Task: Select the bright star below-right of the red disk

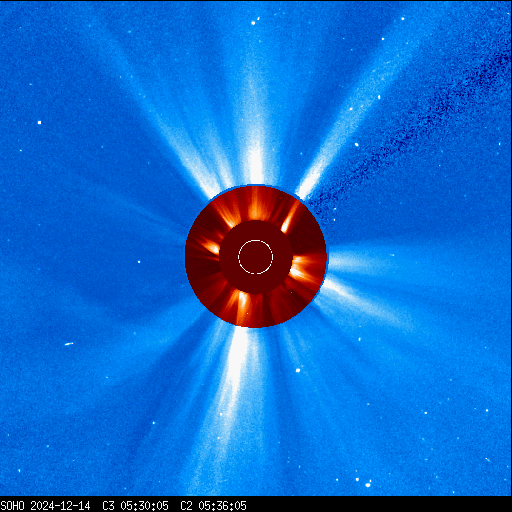Action: (x=298, y=370)
